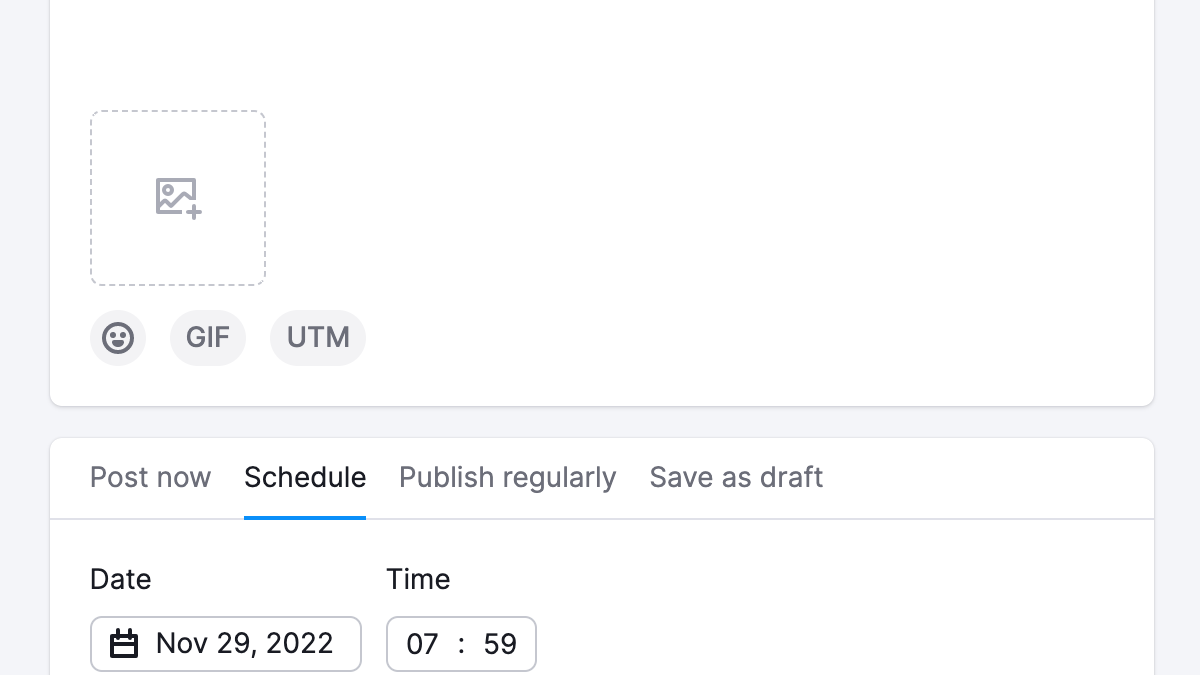Switch to the Post now tab

point(150,478)
